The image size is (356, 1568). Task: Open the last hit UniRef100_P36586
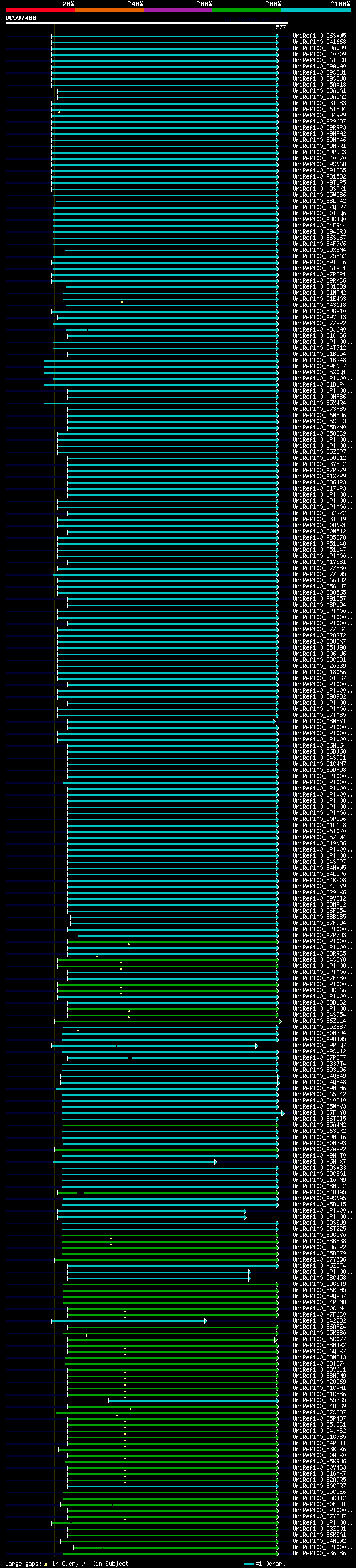[319, 1554]
